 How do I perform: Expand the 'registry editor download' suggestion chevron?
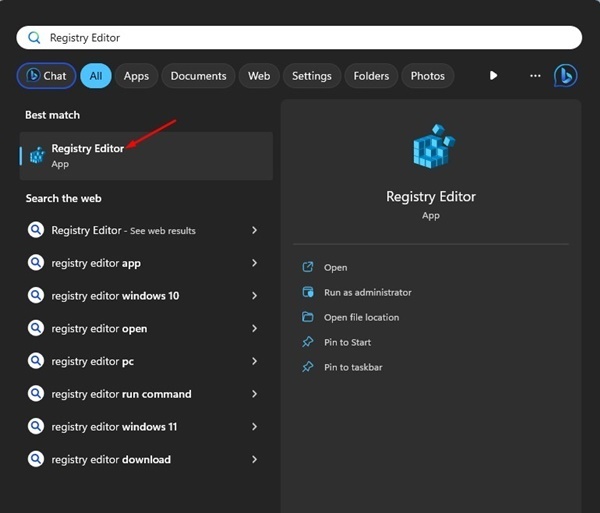[255, 460]
